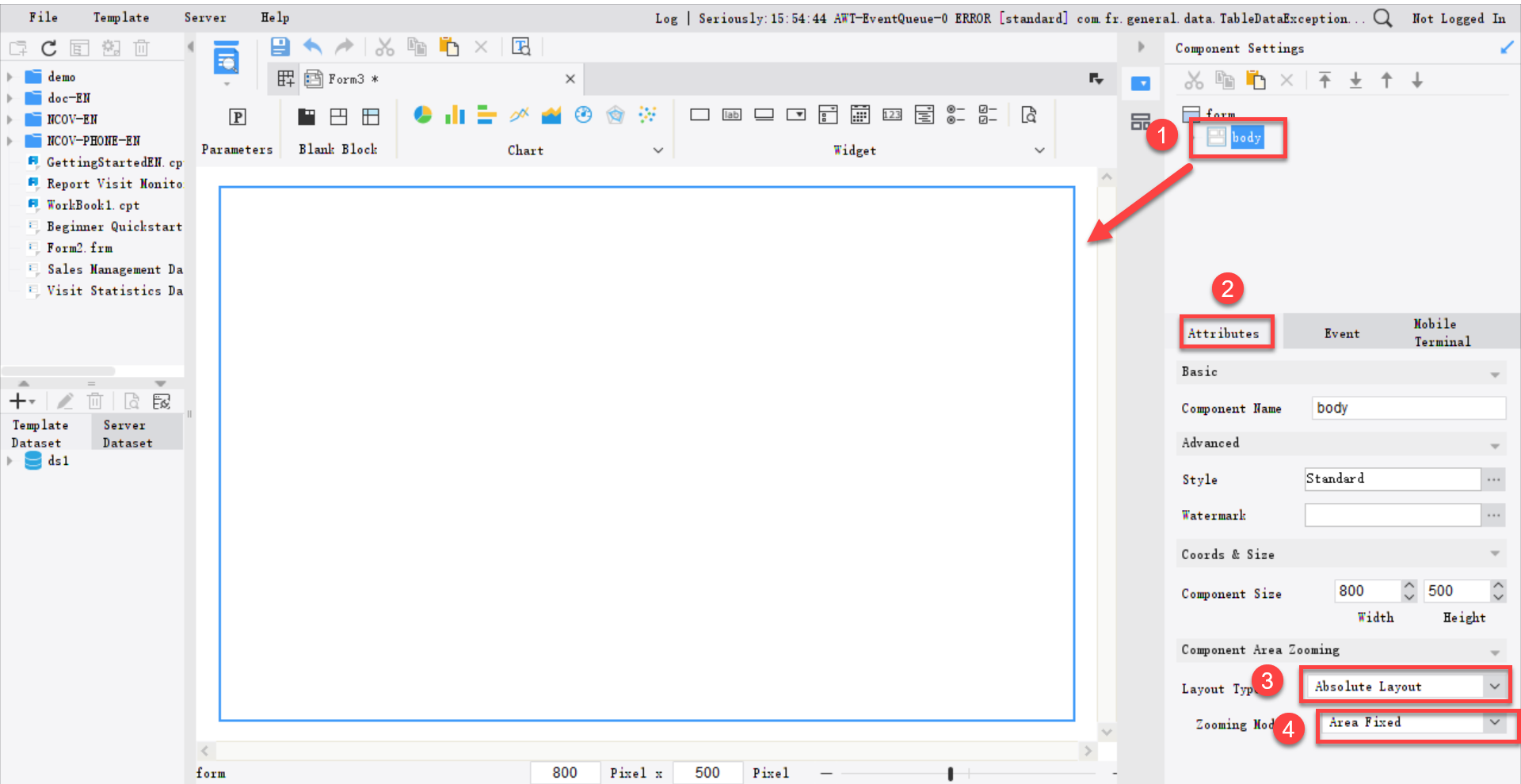Insert a Column chart from the Chart group

tap(454, 115)
